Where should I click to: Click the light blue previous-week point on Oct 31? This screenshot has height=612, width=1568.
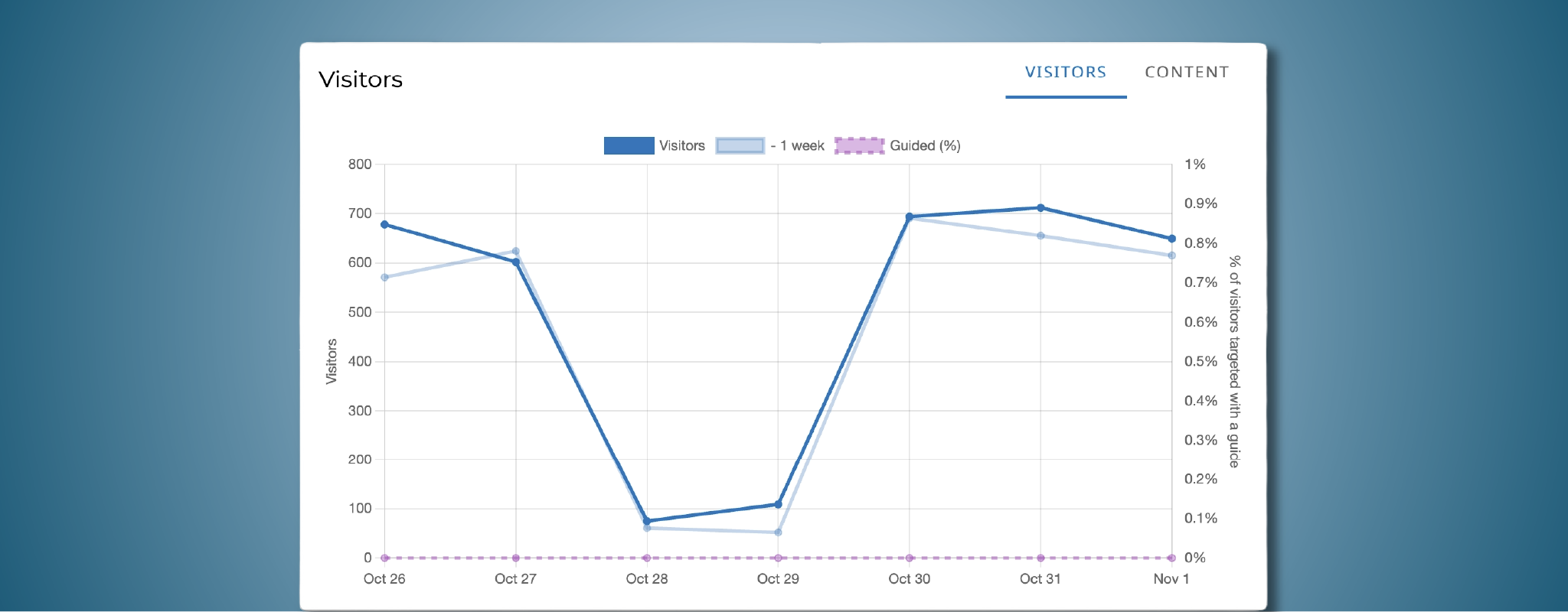pyautogui.click(x=1040, y=236)
